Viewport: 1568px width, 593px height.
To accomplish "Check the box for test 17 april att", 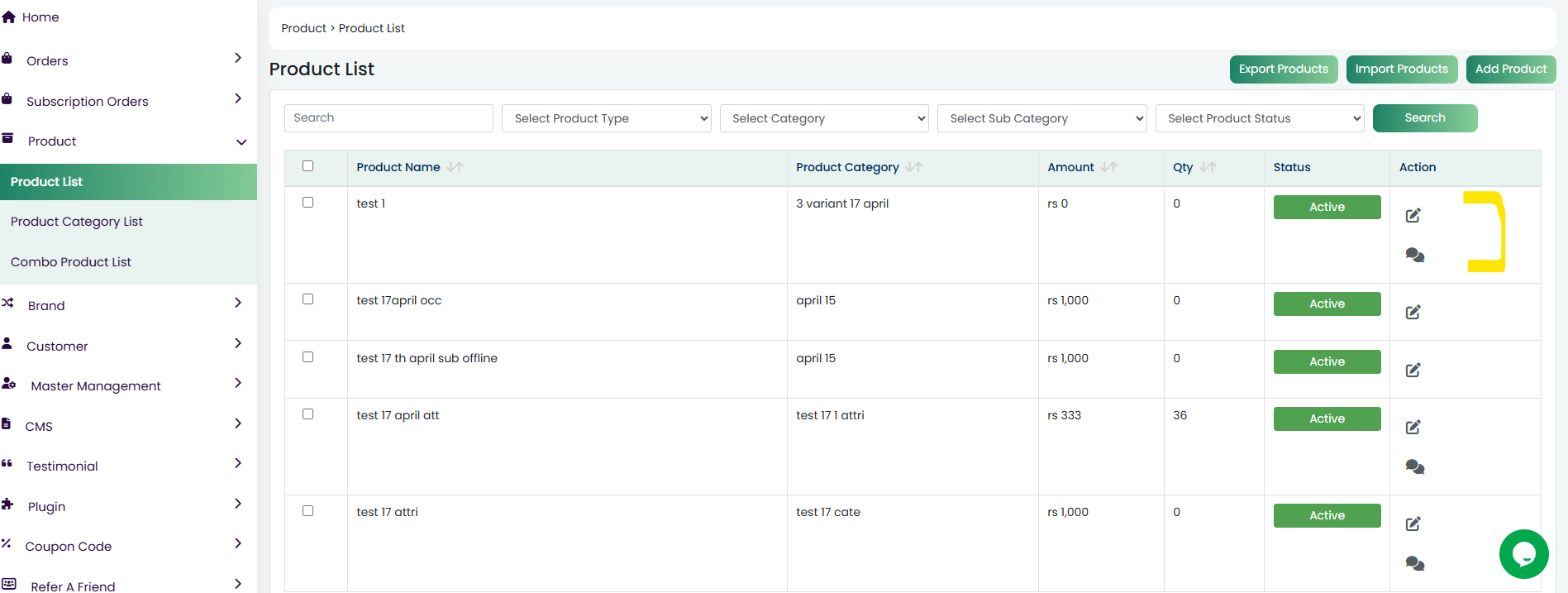I will (x=308, y=414).
